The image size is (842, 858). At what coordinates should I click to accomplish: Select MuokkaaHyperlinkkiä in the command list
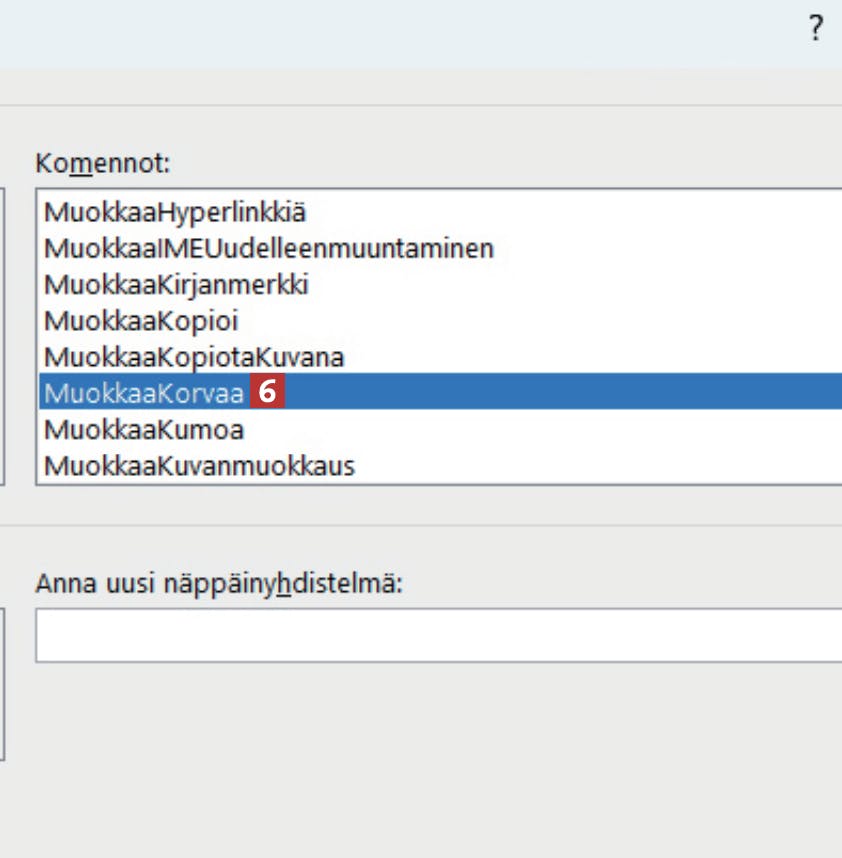pyautogui.click(x=175, y=212)
